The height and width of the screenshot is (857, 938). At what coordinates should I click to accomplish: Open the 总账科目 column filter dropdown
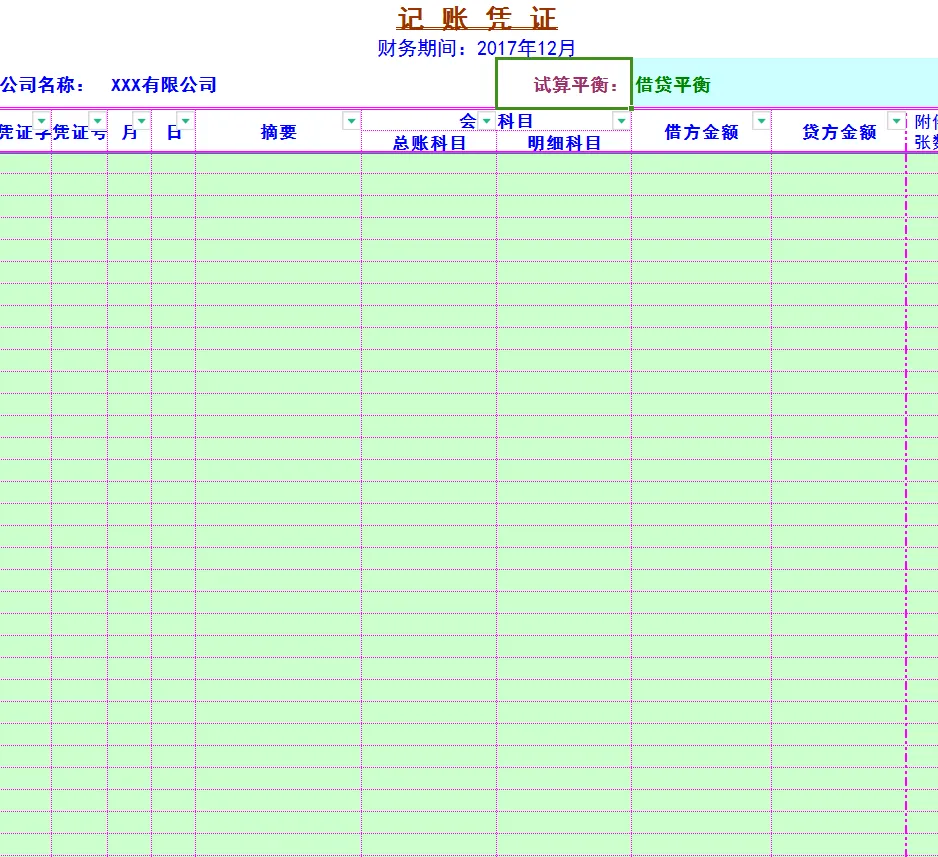[486, 121]
